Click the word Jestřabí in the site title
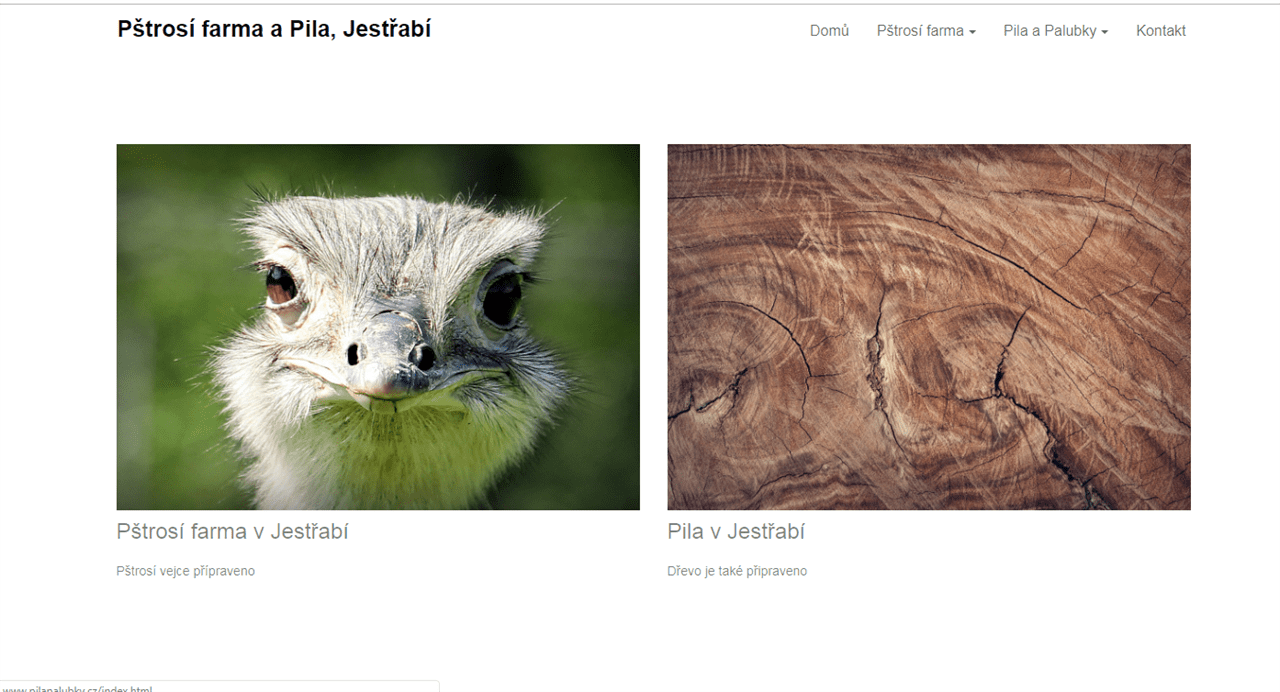 (x=387, y=29)
